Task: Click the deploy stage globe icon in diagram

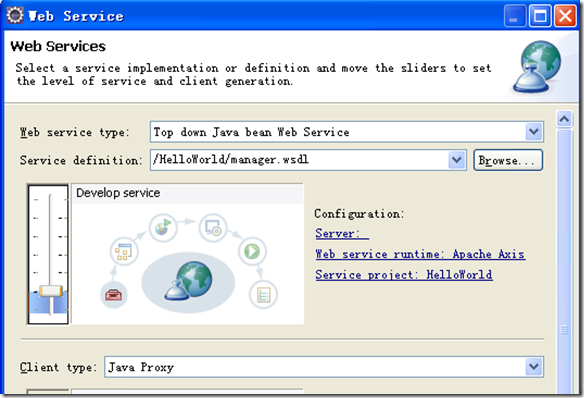Action: coord(163,227)
